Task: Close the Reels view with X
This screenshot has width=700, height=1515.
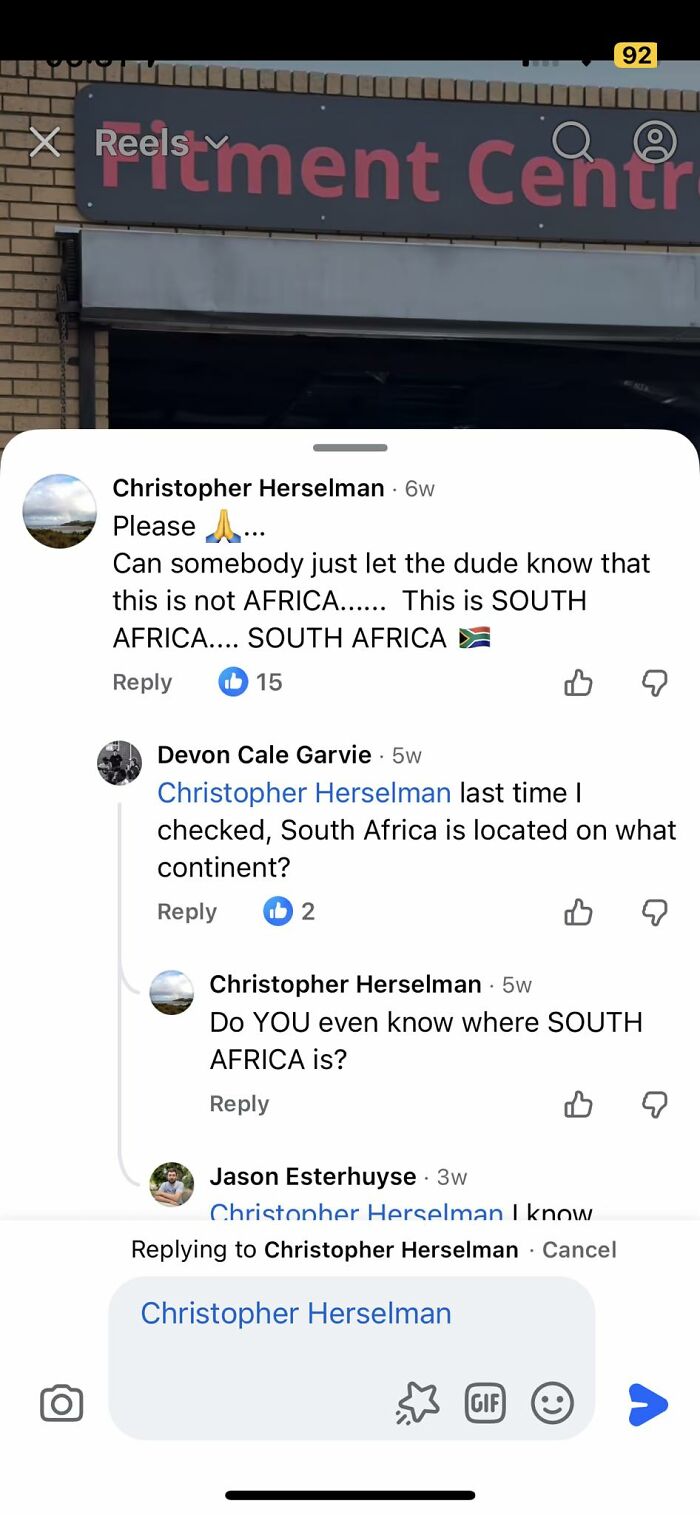Action: pos(44,143)
